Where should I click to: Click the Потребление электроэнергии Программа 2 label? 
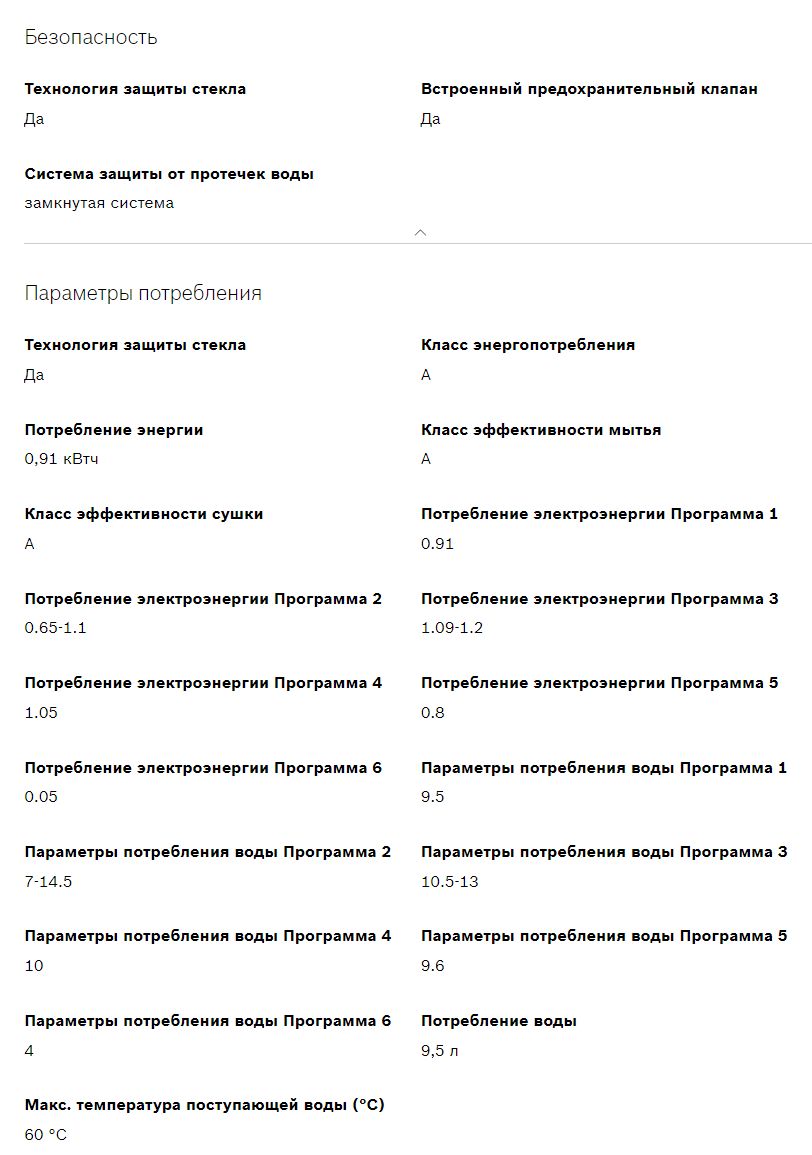coord(203,599)
